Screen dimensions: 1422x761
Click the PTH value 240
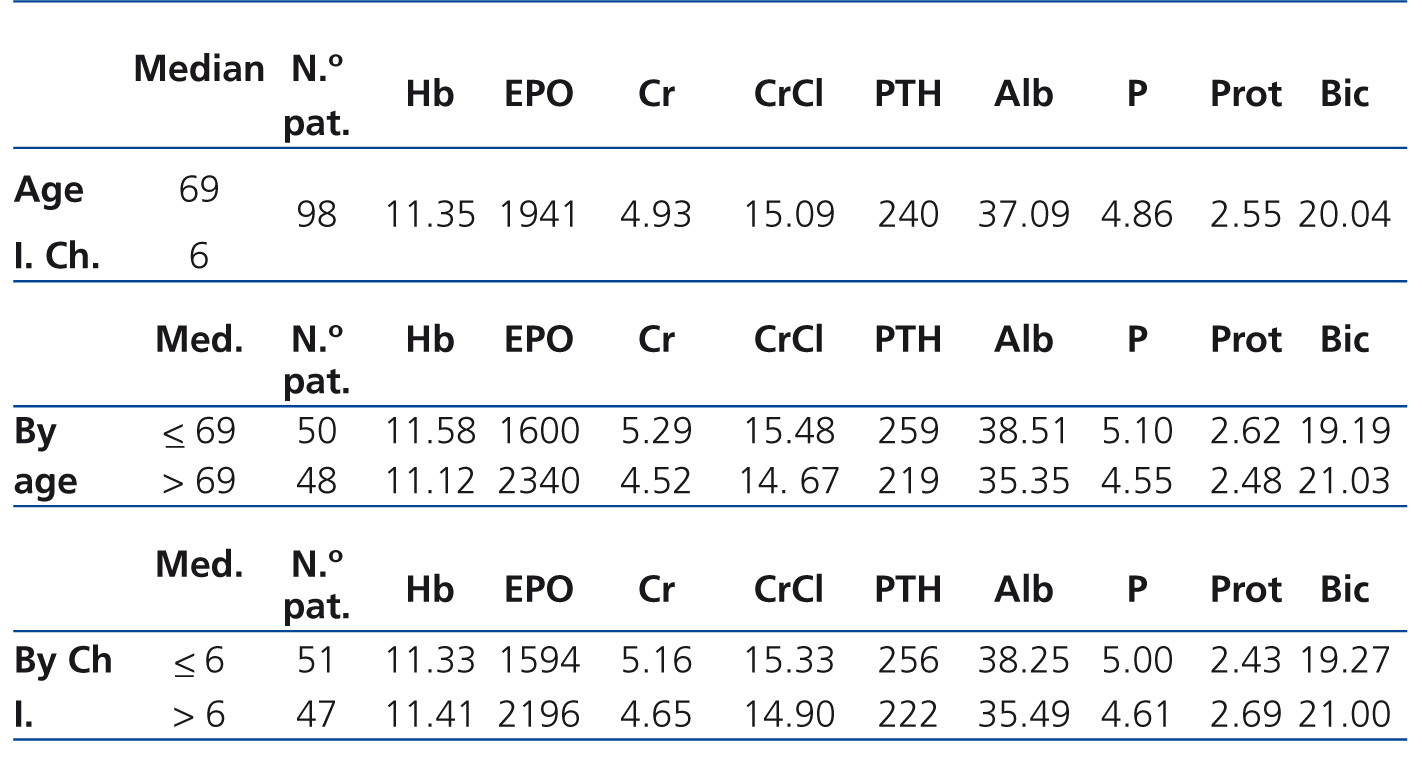click(x=908, y=214)
